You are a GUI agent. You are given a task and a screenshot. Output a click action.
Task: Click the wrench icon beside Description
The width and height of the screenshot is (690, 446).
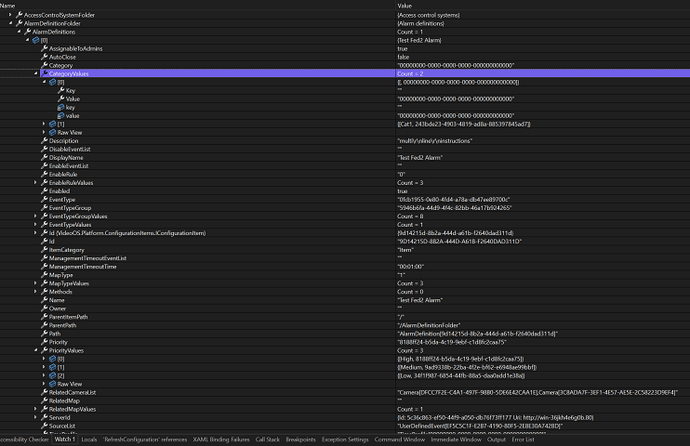pos(45,140)
